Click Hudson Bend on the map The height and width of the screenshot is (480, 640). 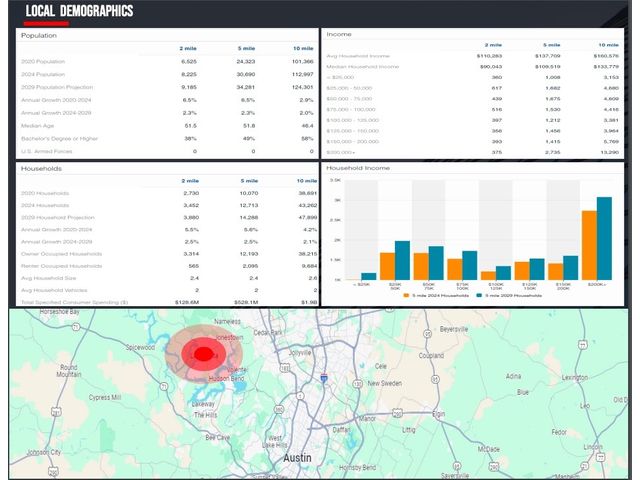point(226,379)
